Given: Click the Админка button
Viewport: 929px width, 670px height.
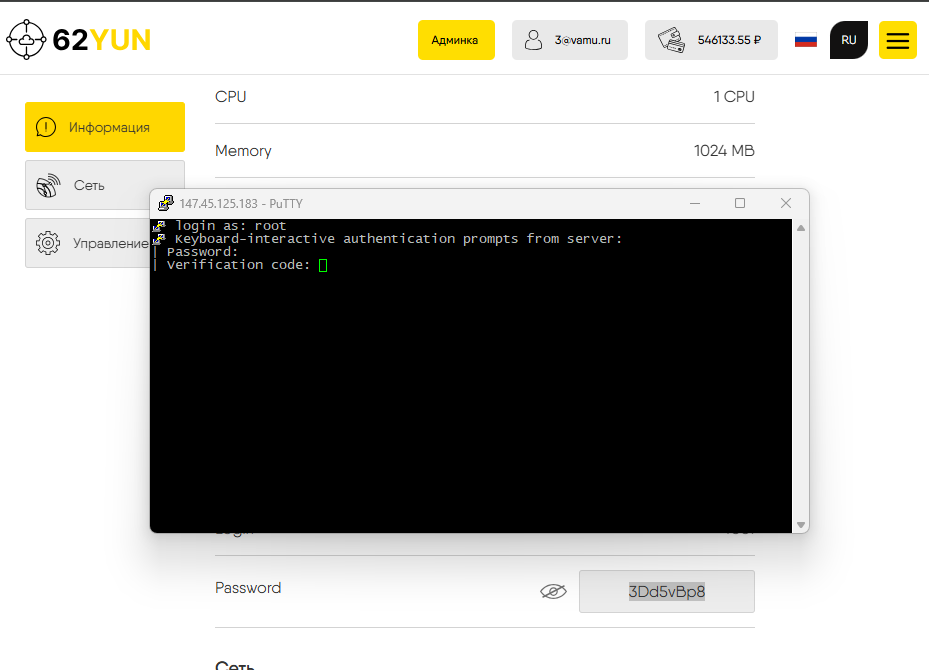Looking at the screenshot, I should pyautogui.click(x=456, y=40).
